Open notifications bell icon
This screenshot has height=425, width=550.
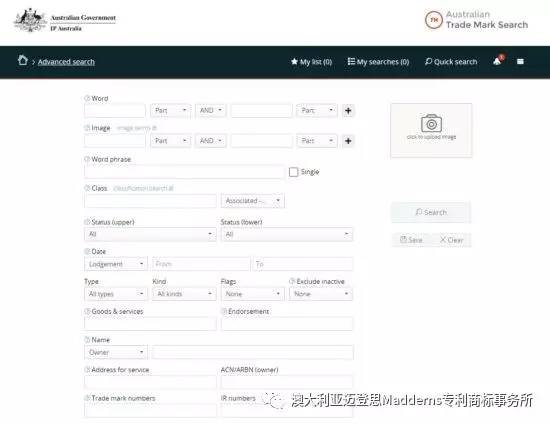point(498,60)
